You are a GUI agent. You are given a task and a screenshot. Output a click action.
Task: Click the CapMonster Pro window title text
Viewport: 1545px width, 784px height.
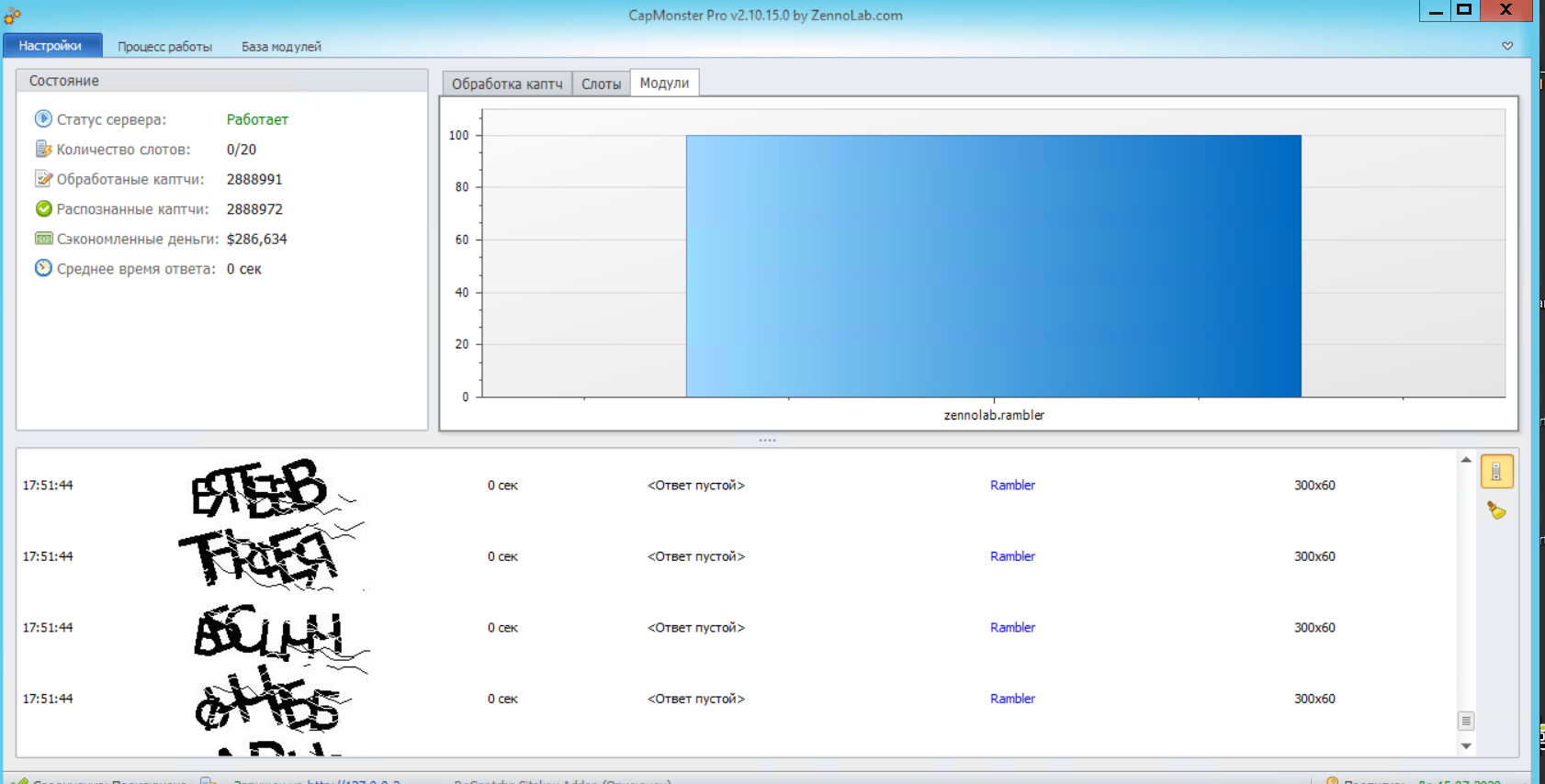point(765,16)
